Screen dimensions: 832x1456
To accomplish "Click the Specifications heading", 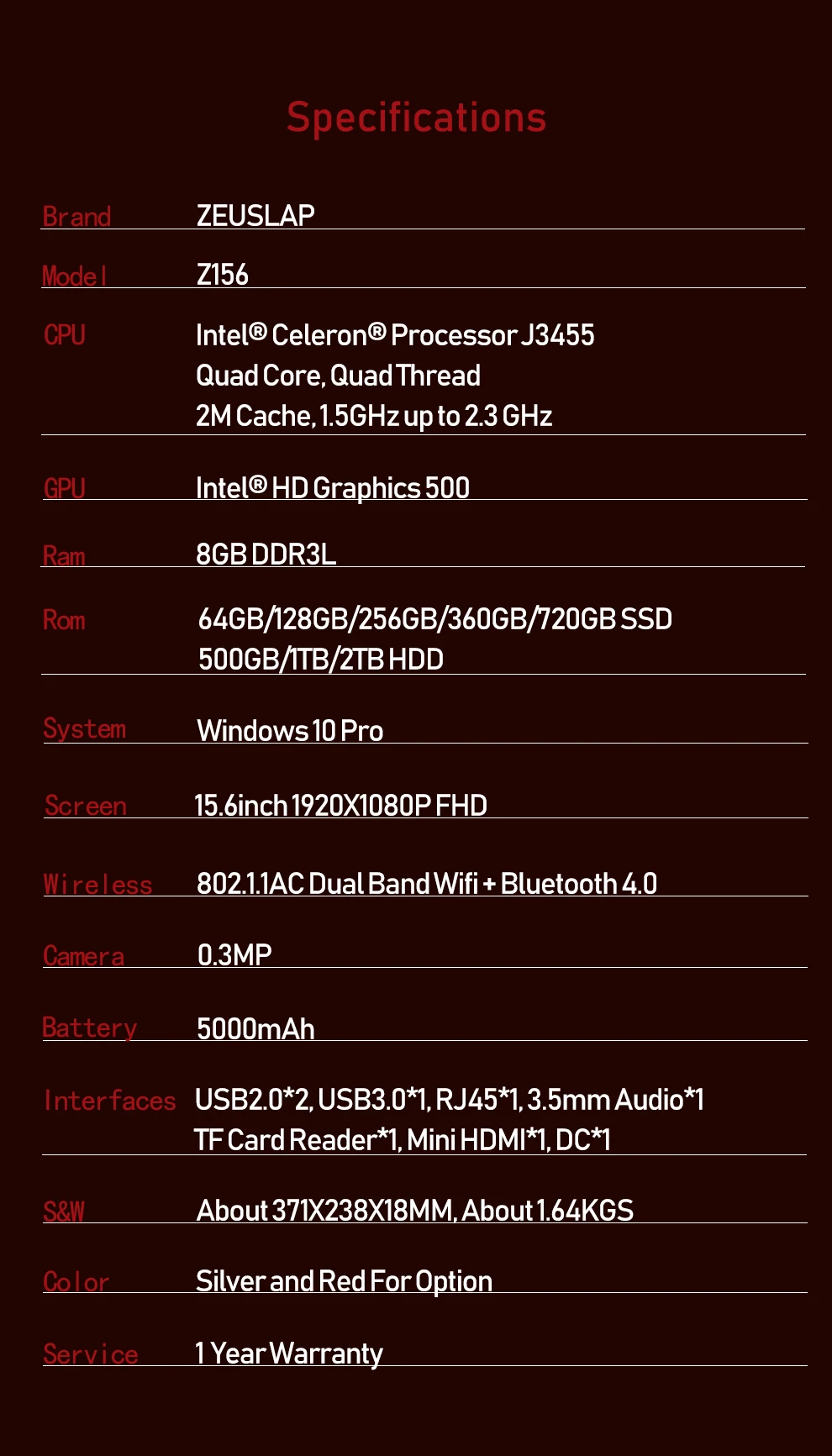I will [416, 118].
